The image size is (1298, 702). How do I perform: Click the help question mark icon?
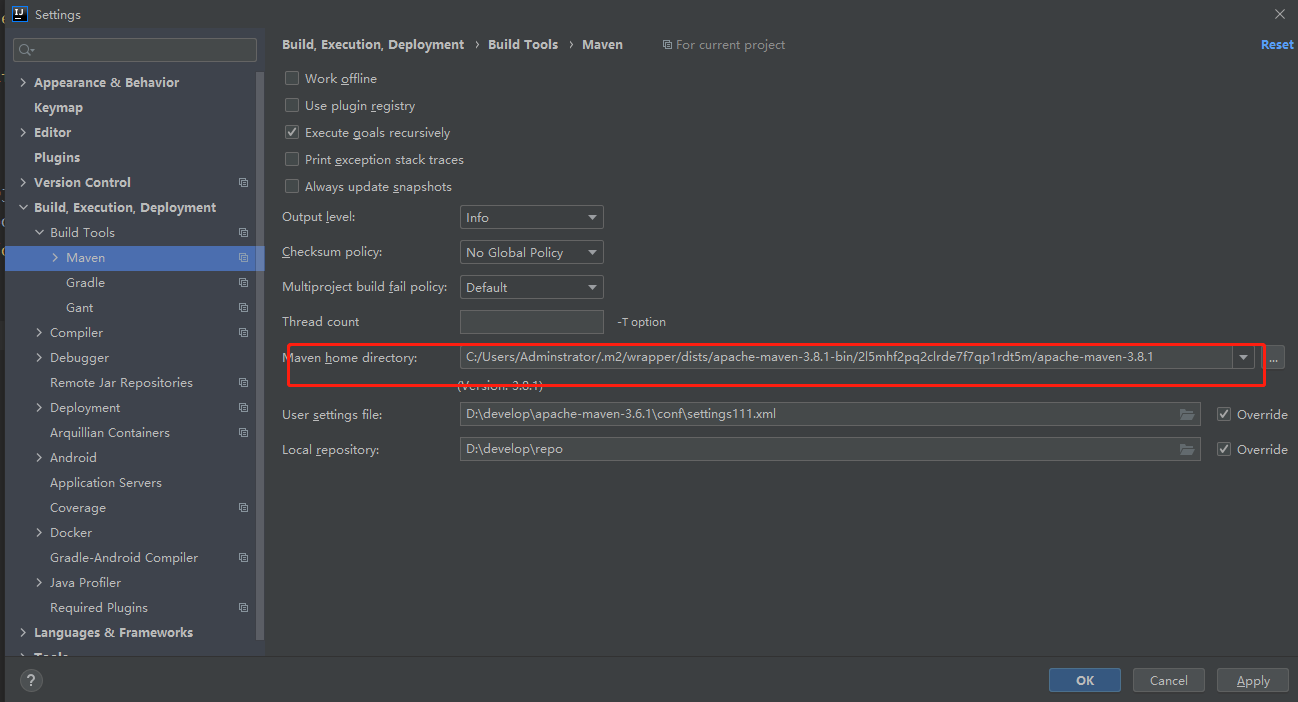tap(30, 680)
